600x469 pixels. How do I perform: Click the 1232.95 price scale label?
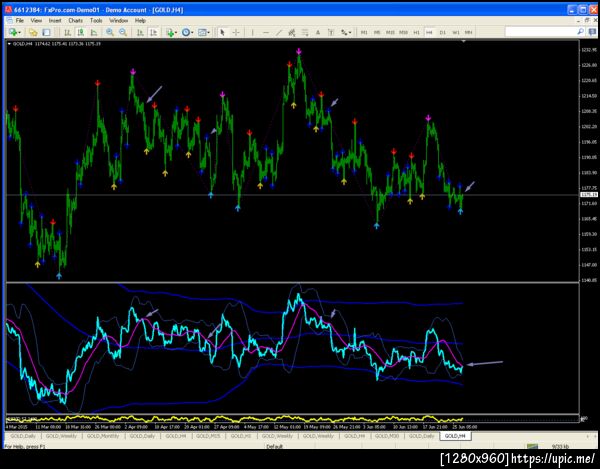tap(589, 50)
